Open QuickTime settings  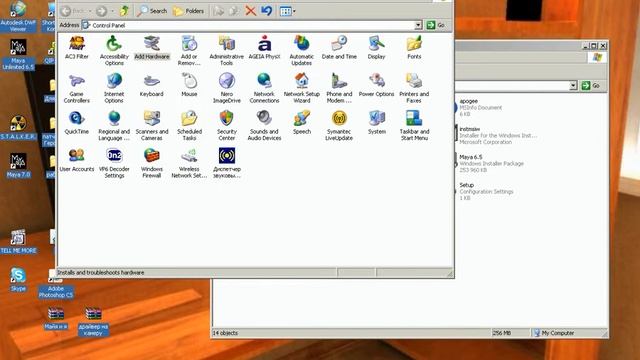77,122
